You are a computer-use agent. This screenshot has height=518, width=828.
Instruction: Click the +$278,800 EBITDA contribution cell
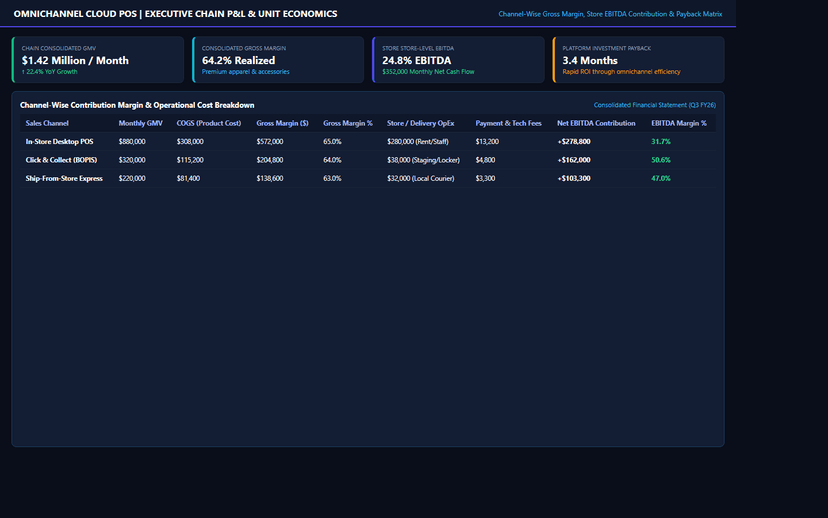pyautogui.click(x=574, y=142)
